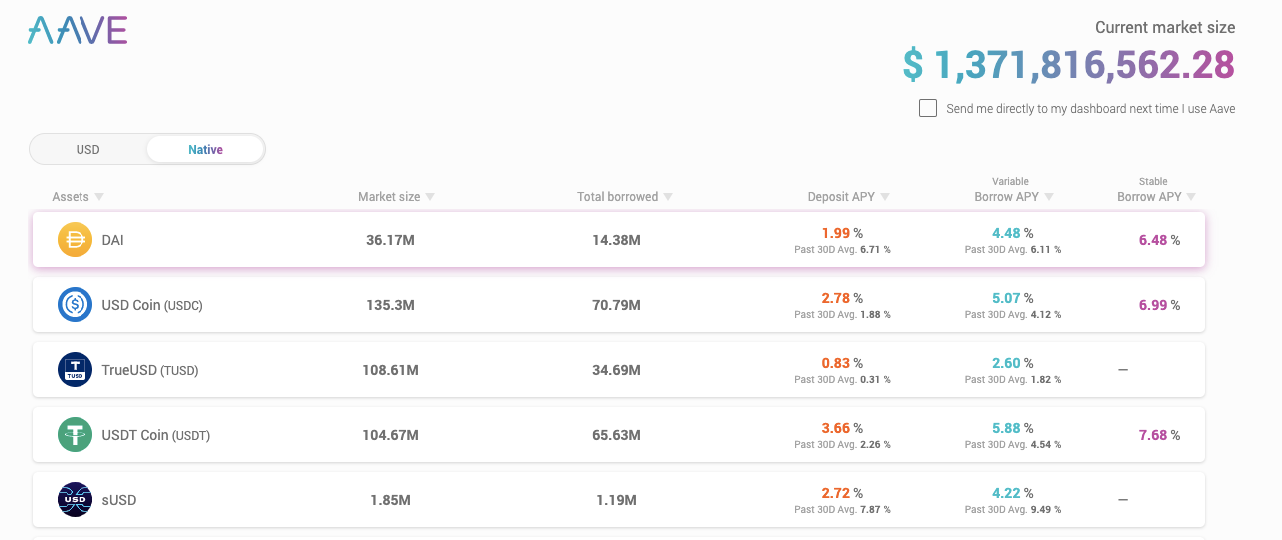Click DAI stable borrow APY 6.48 %
Image resolution: width=1282 pixels, height=540 pixels.
click(1159, 240)
